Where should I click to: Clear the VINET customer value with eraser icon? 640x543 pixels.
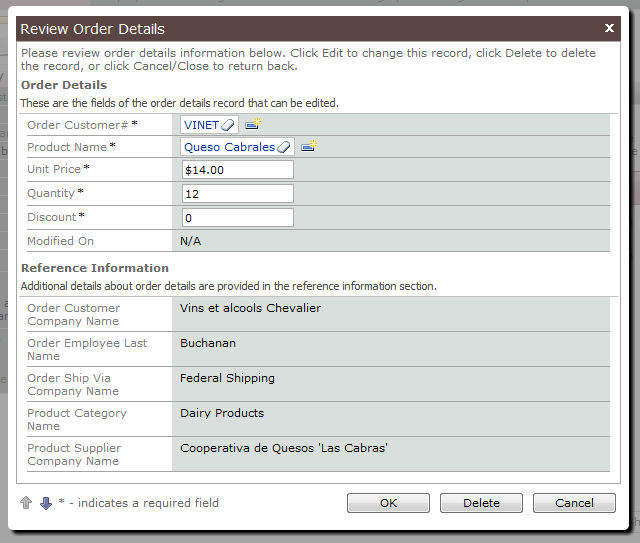click(x=228, y=125)
